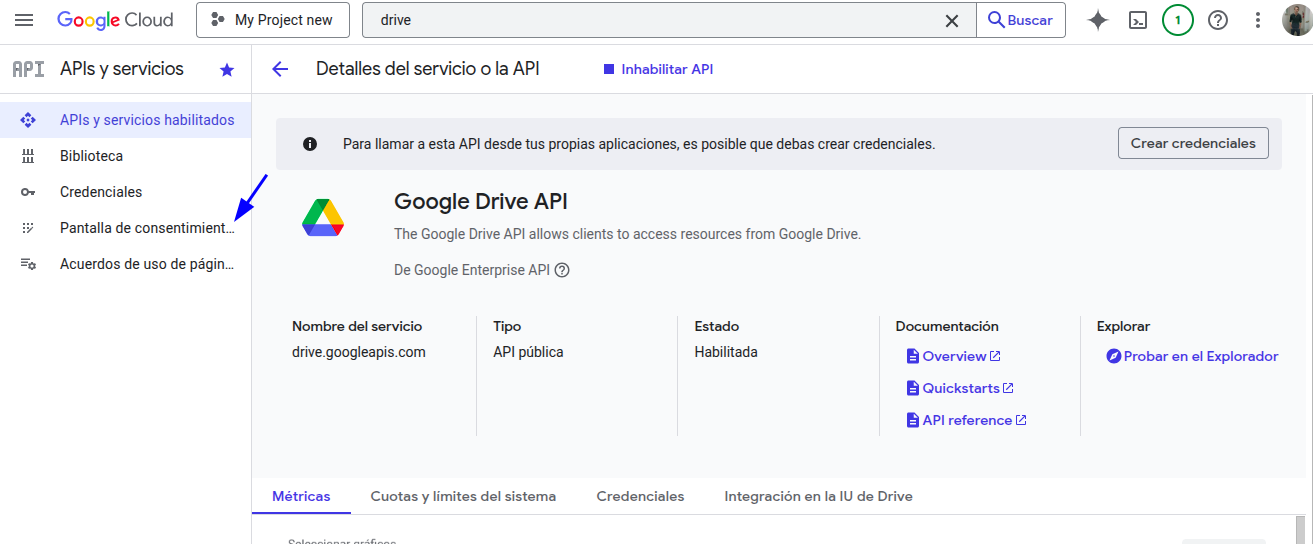Viewport: 1313px width, 544px height.
Task: Switch to Cuotas y límites del sistema tab
Action: 463,496
